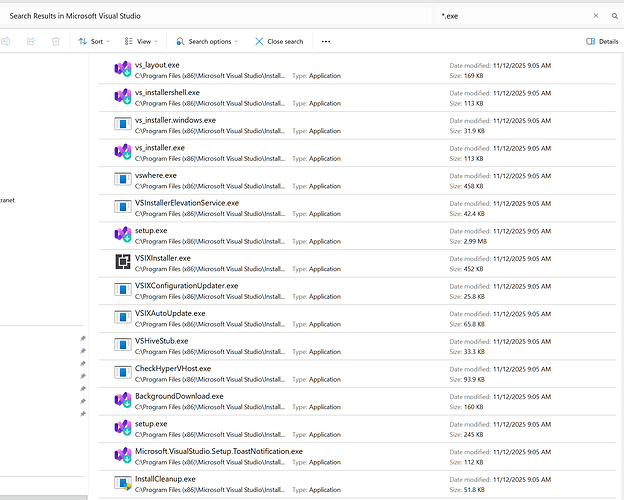Screen dimensions: 624x500
Task: Click the VSIXInstaller.exe black icon
Action: coord(123,263)
